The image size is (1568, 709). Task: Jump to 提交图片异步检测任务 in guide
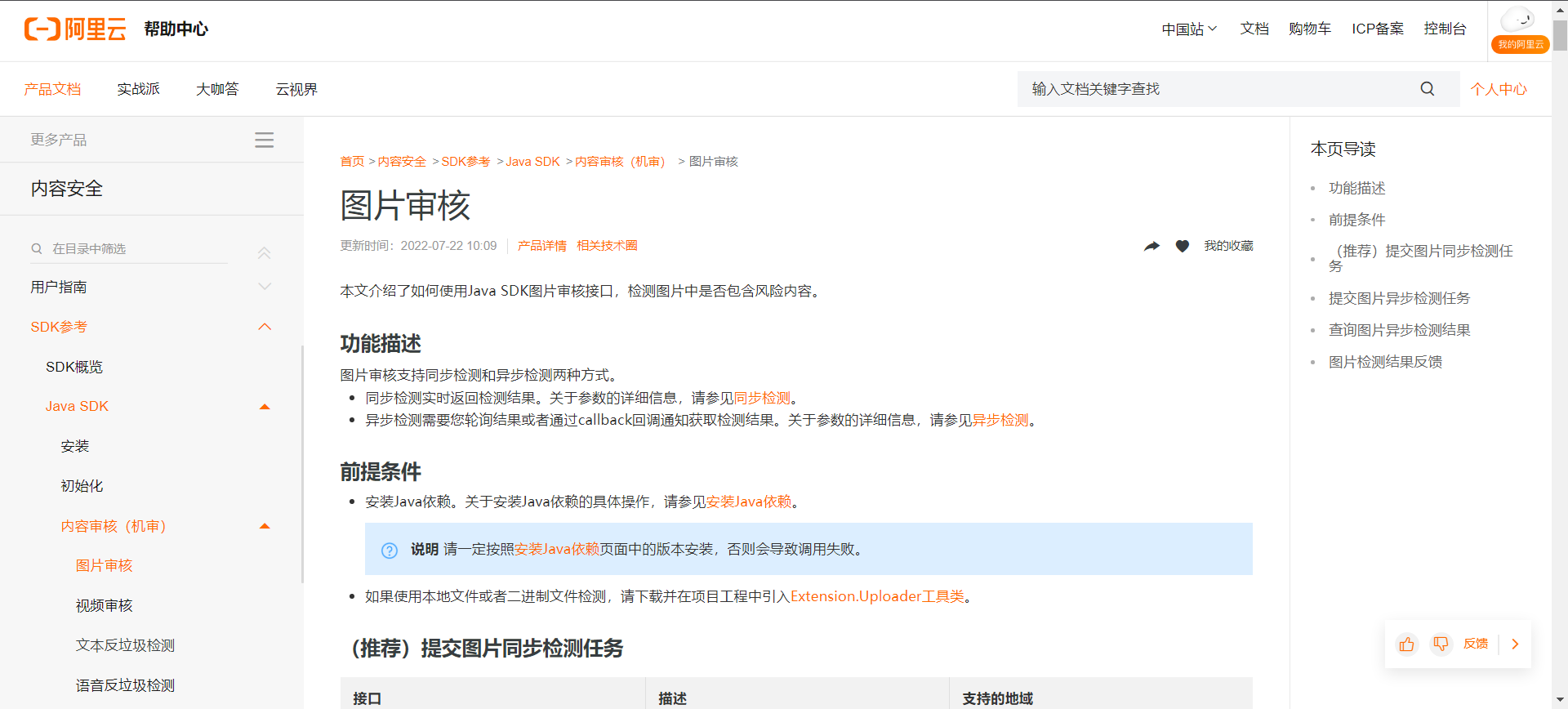coord(1399,298)
